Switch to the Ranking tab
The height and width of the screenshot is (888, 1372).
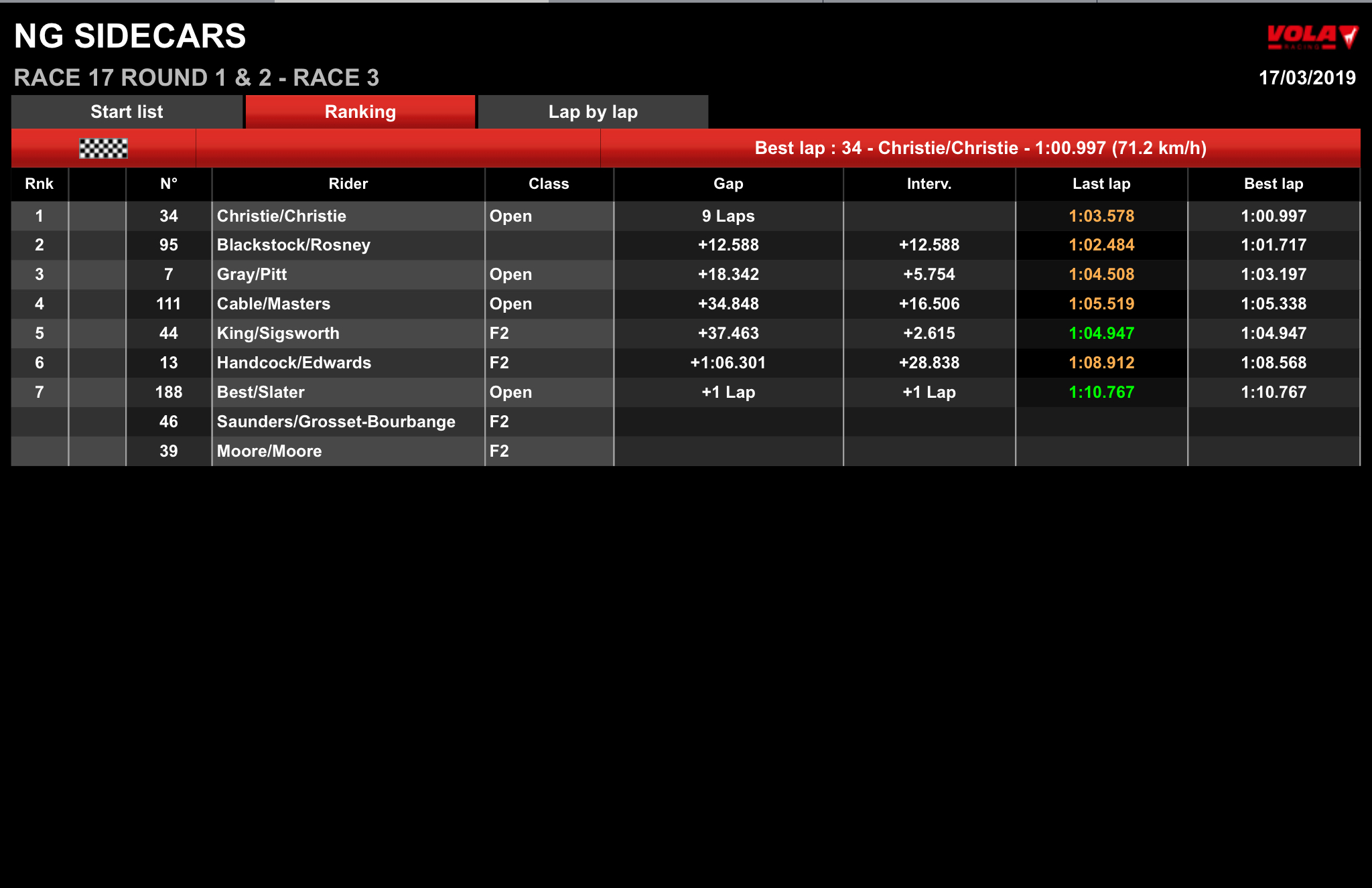[360, 112]
